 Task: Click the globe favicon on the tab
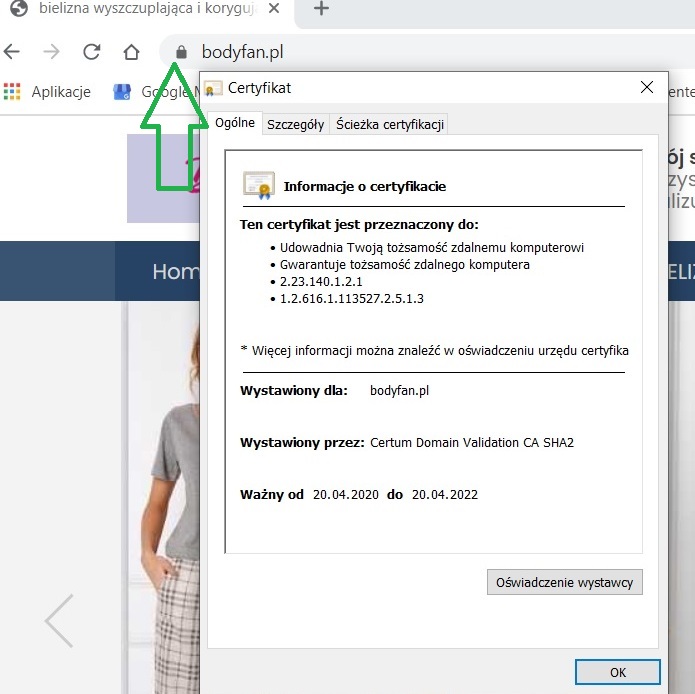[x=19, y=8]
